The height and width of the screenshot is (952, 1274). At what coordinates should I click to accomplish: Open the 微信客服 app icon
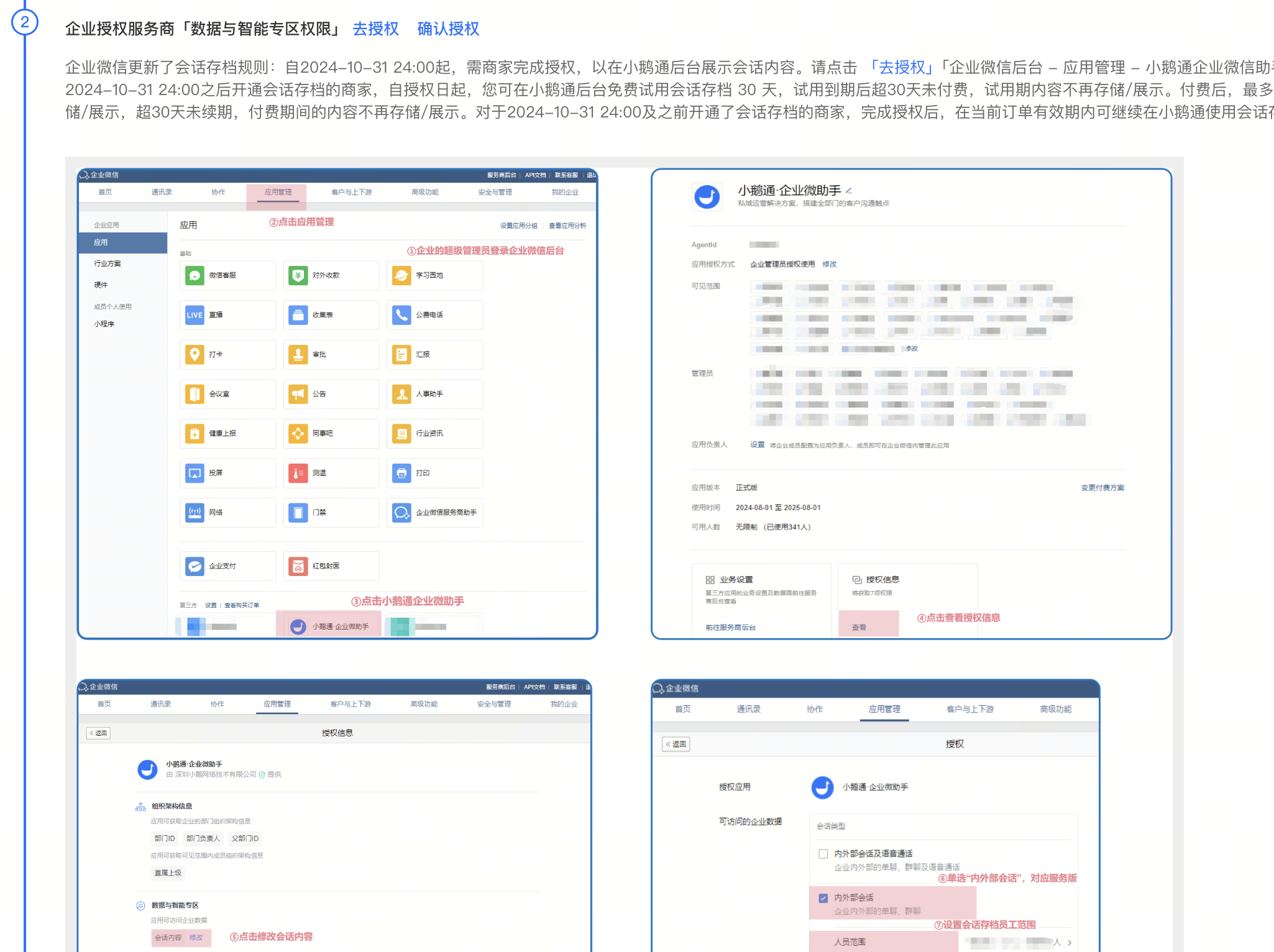(195, 275)
